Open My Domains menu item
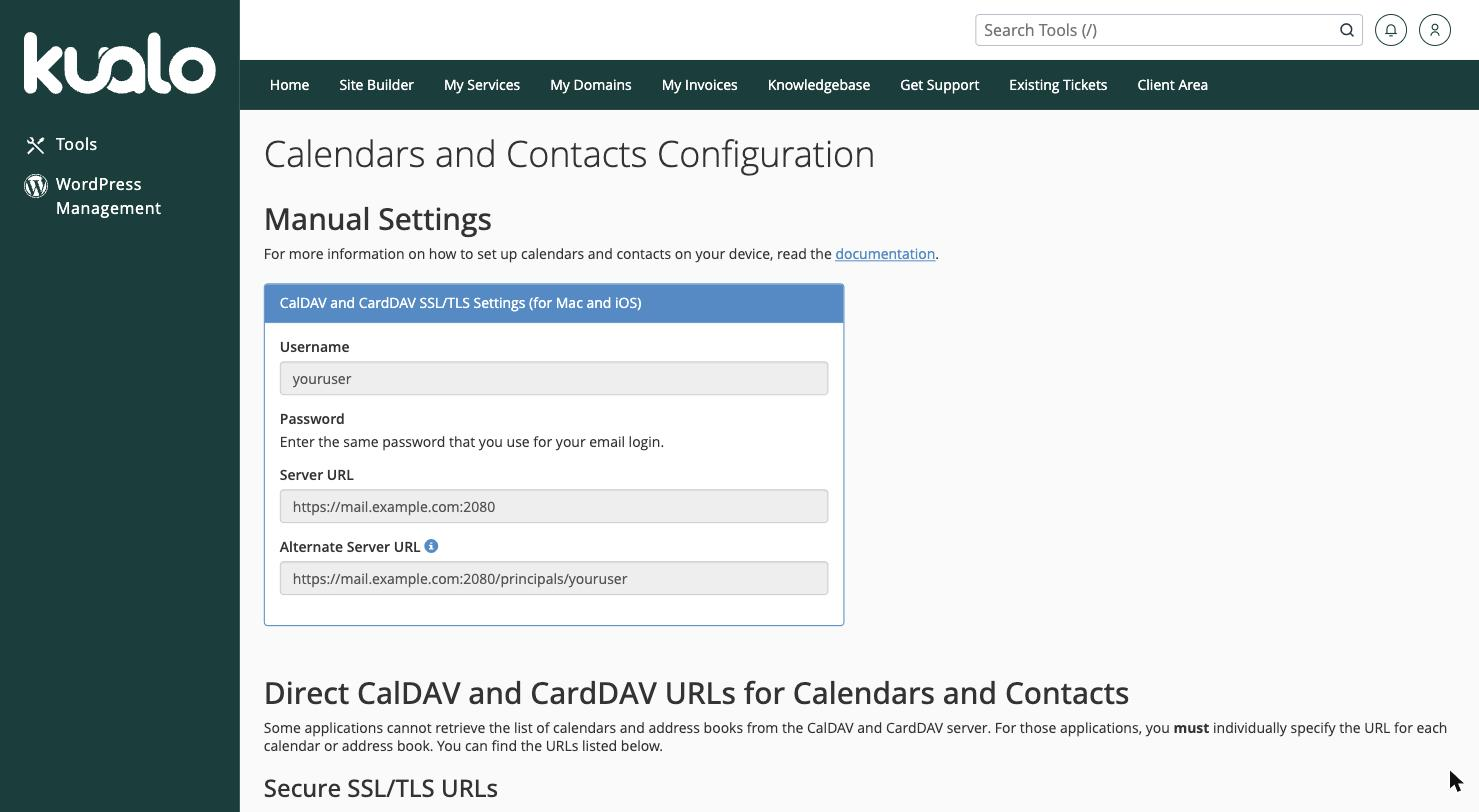The height and width of the screenshot is (812, 1479). tap(591, 85)
